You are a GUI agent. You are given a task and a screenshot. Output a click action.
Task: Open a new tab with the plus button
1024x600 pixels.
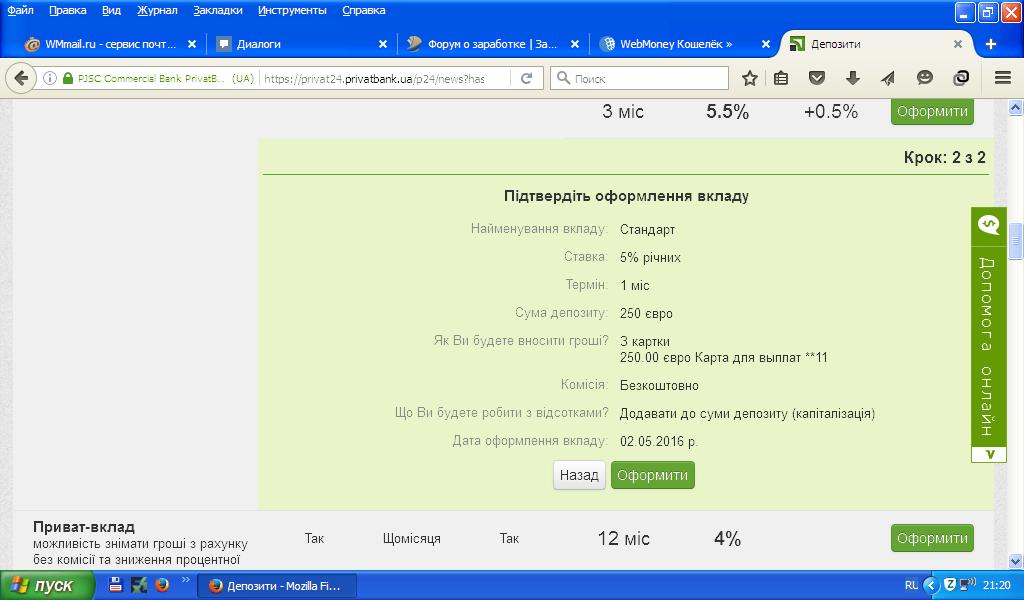991,44
